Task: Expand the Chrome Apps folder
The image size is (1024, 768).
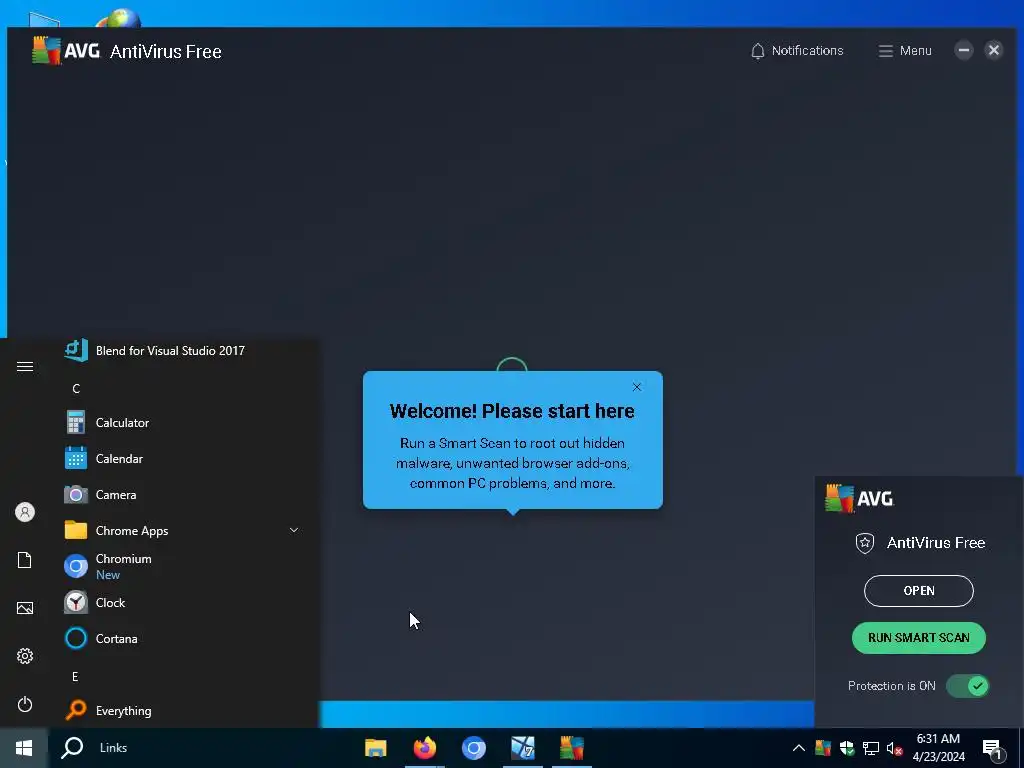Action: tap(294, 530)
